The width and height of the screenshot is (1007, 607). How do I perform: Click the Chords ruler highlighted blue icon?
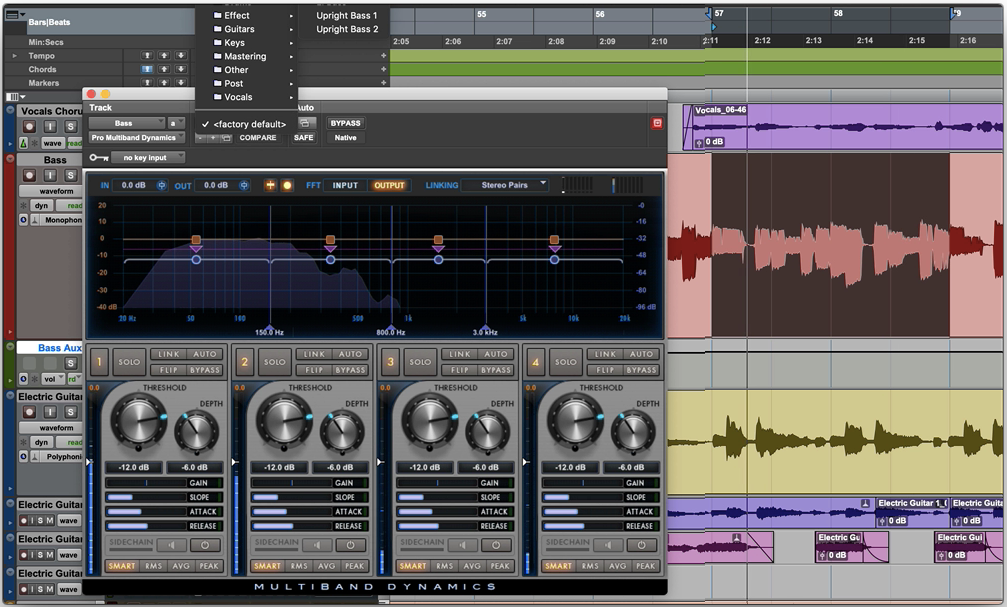[147, 69]
